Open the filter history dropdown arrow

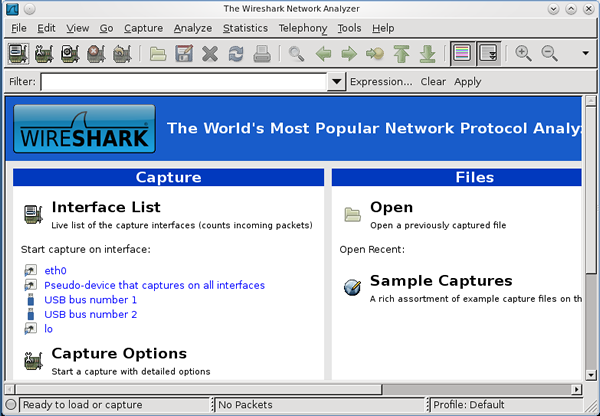336,82
